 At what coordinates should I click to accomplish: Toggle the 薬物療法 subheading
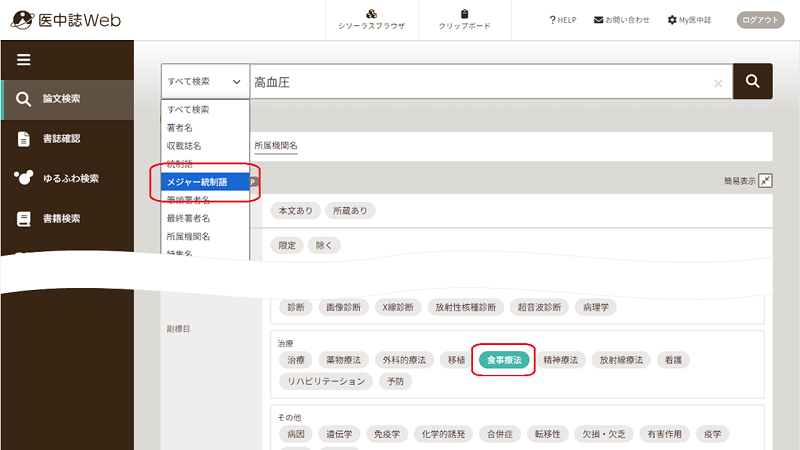[x=343, y=360]
